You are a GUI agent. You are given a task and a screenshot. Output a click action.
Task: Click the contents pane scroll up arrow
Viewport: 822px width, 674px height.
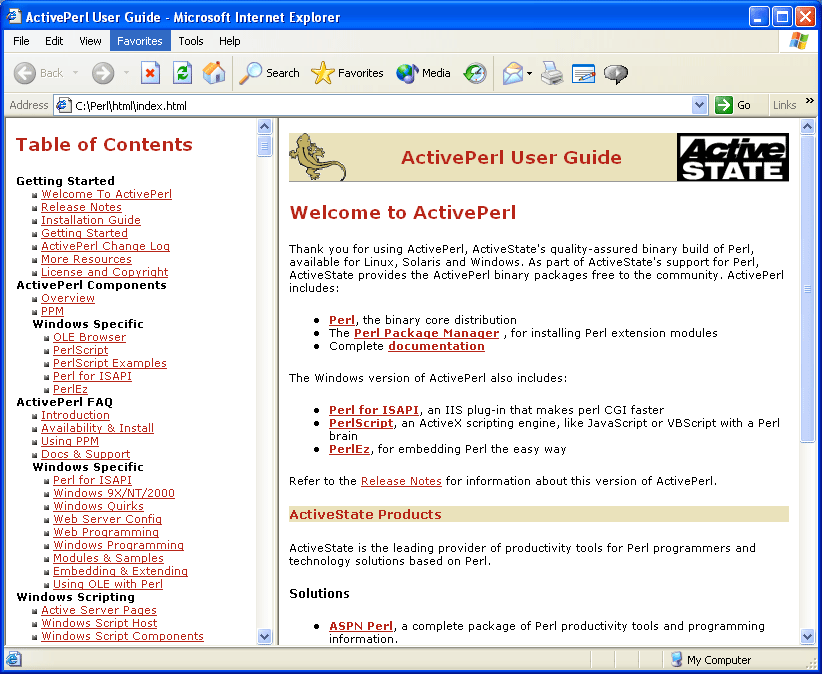265,126
